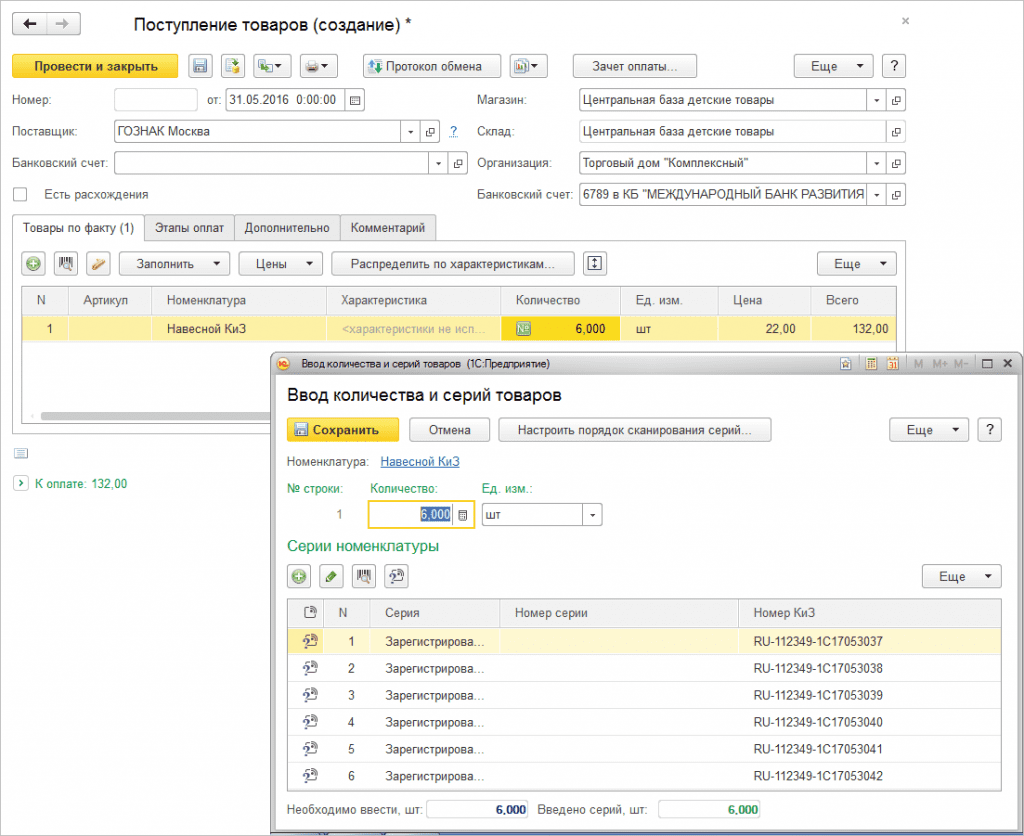Open the Ед. изм. unit dropdown
This screenshot has width=1024, height=836.
click(593, 514)
